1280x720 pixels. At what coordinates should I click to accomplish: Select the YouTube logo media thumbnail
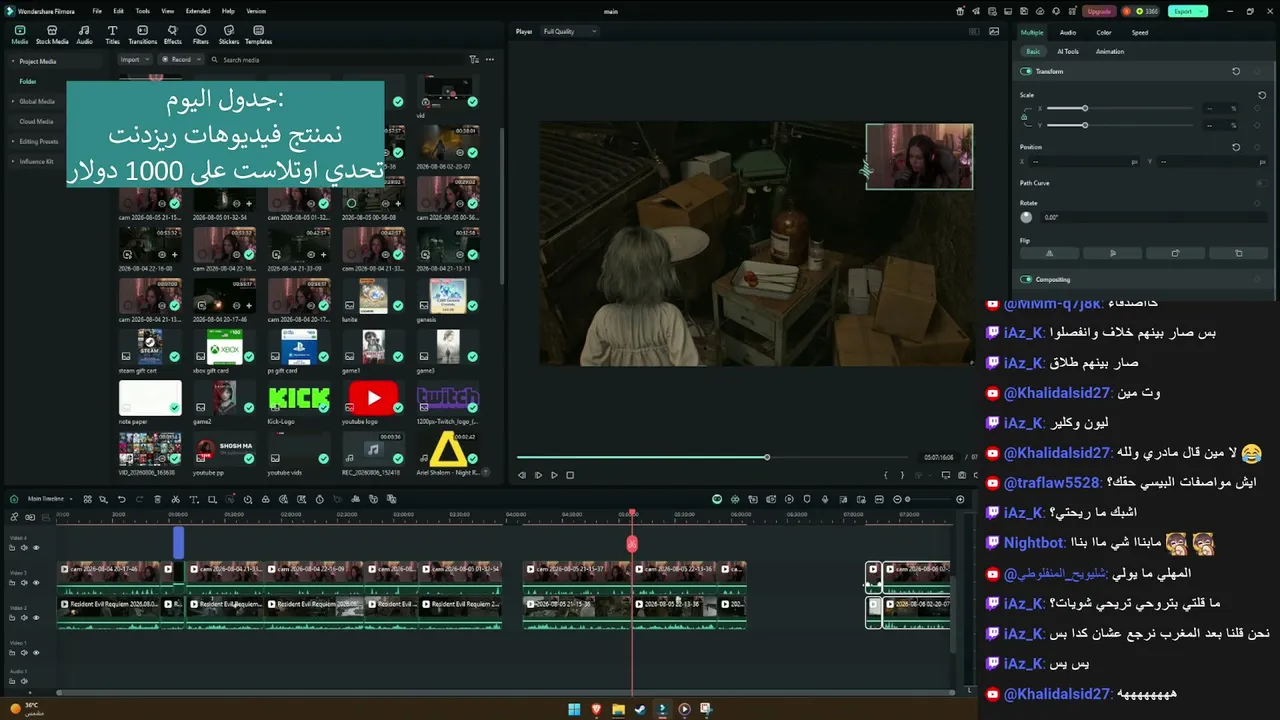point(373,398)
